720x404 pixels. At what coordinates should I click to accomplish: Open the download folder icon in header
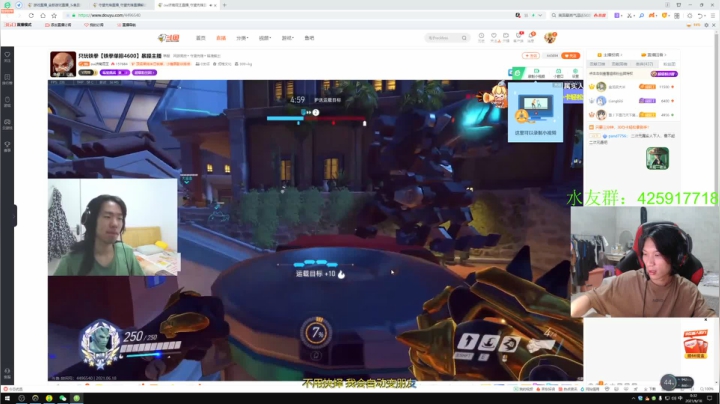(x=506, y=37)
